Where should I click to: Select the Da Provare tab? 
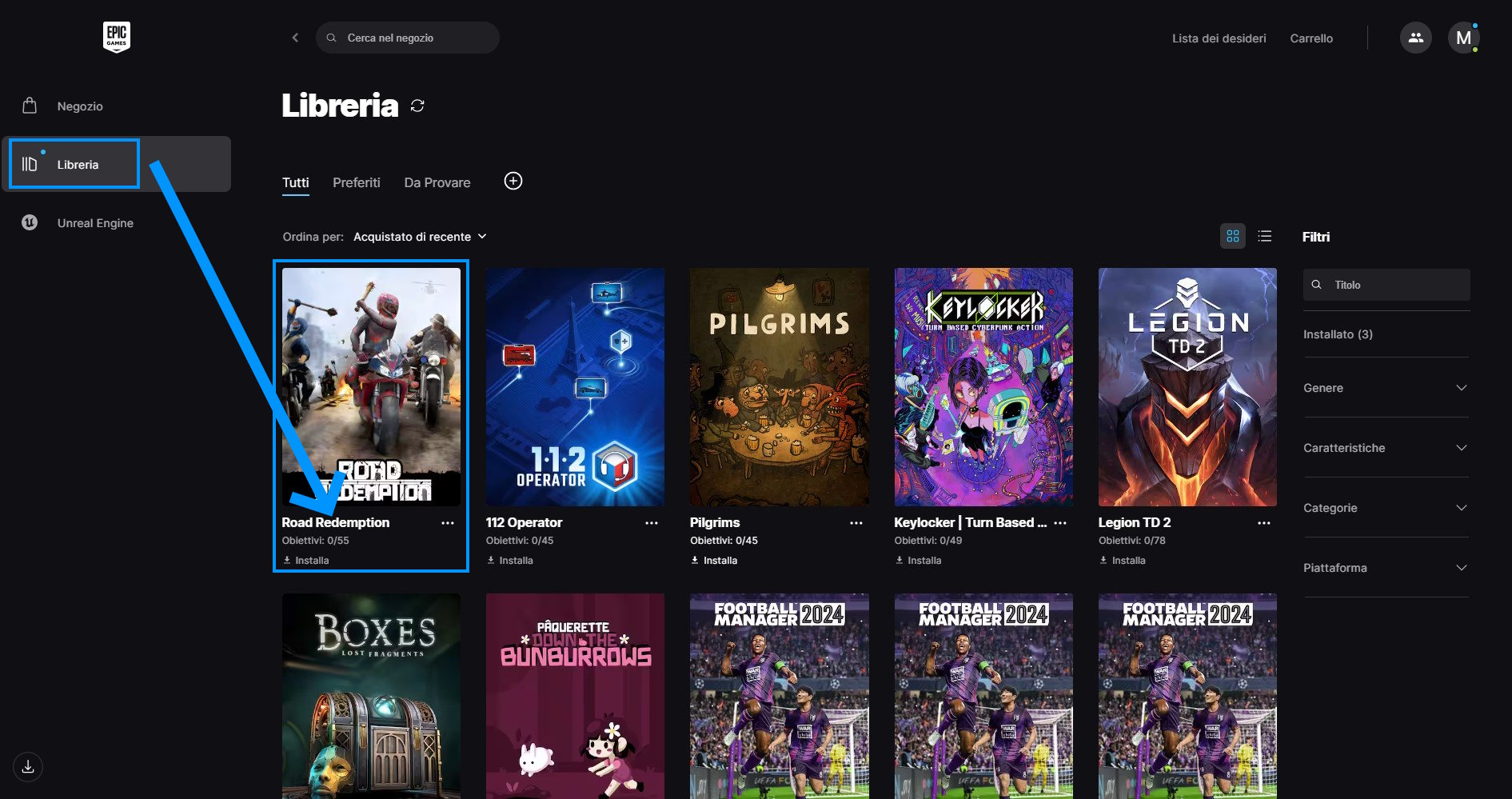pos(437,182)
